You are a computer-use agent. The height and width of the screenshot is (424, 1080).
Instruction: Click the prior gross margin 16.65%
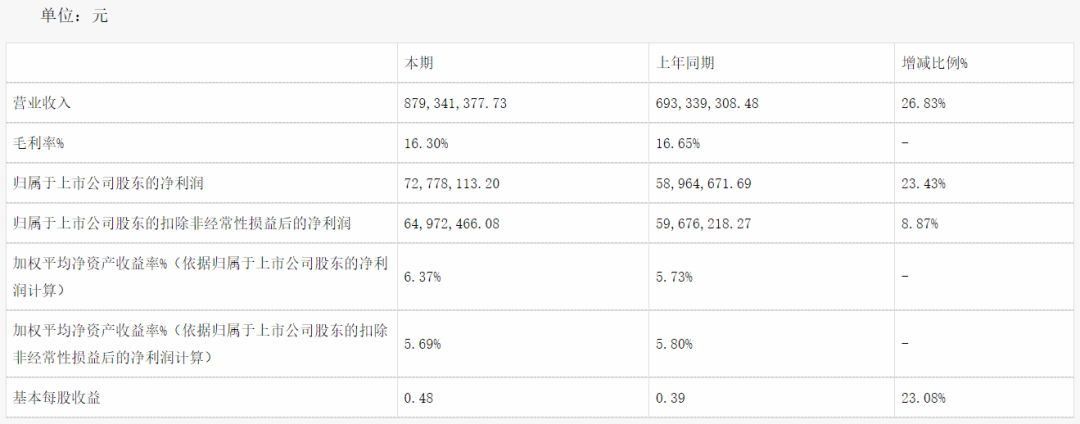coord(679,144)
